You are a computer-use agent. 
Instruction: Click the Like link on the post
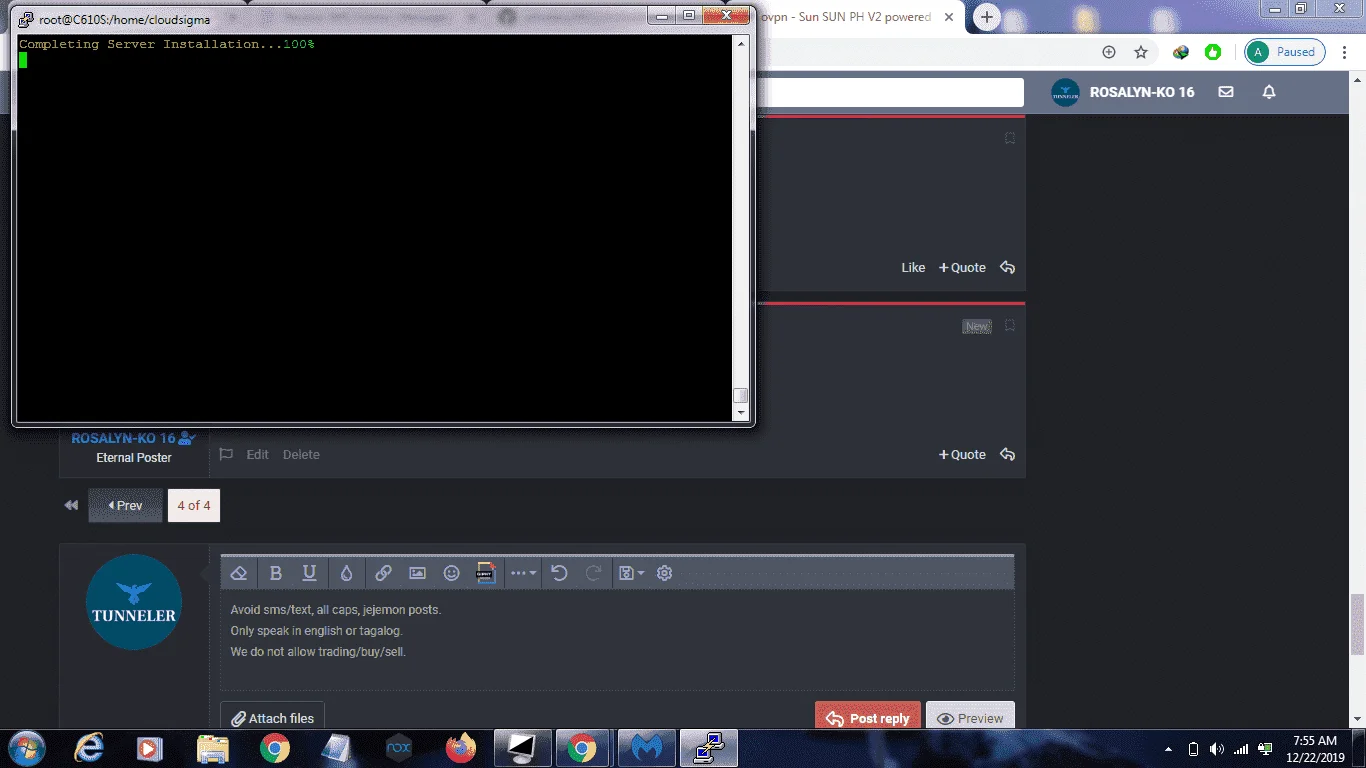click(x=914, y=268)
